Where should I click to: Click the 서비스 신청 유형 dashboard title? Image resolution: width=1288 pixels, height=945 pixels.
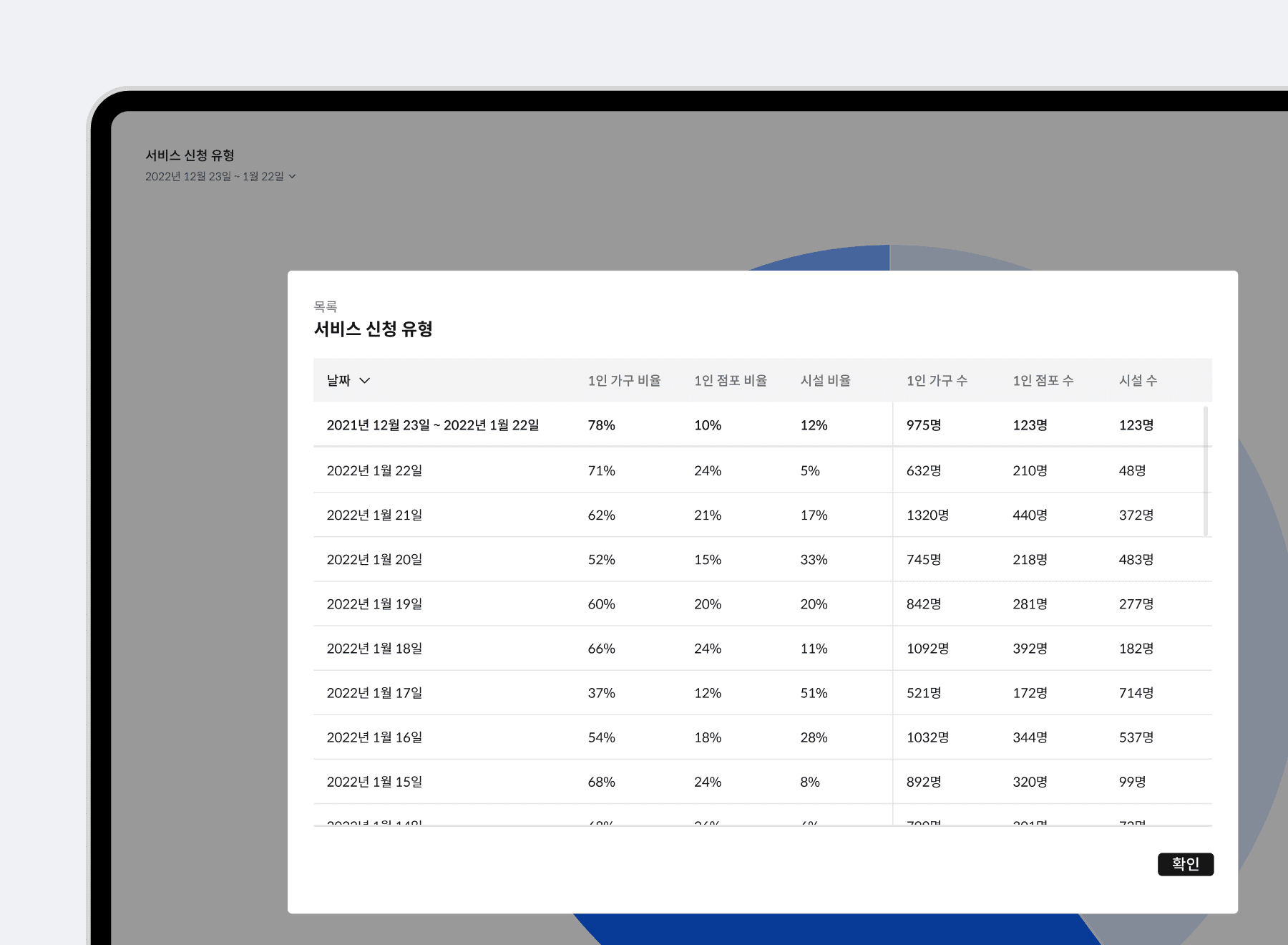pyautogui.click(x=191, y=155)
